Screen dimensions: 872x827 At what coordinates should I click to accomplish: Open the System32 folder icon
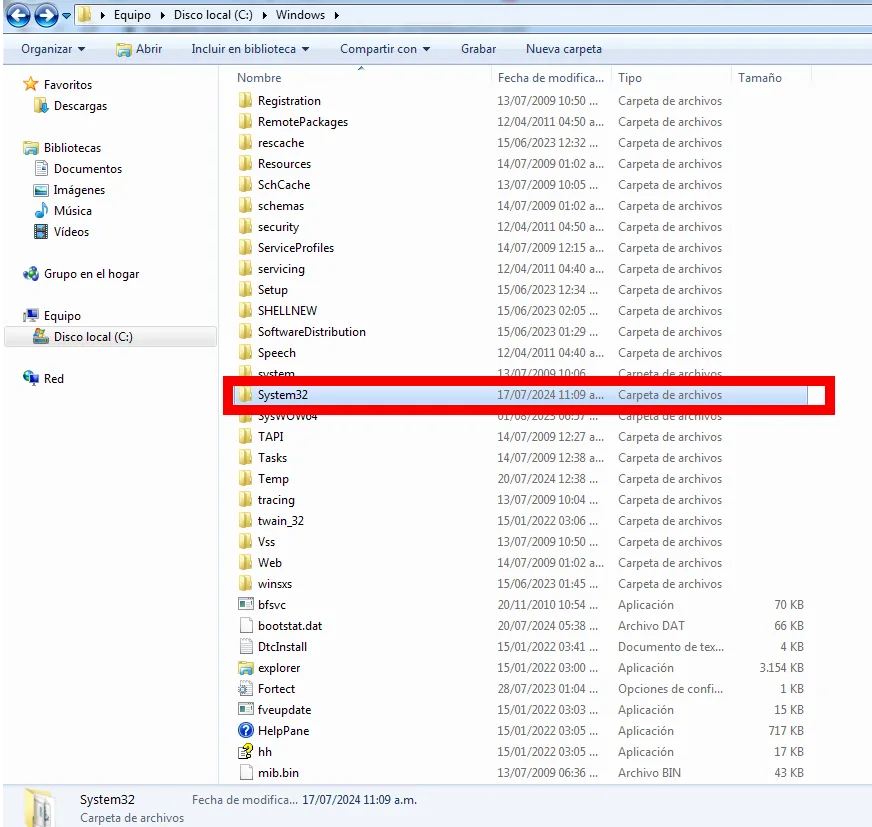pyautogui.click(x=243, y=394)
